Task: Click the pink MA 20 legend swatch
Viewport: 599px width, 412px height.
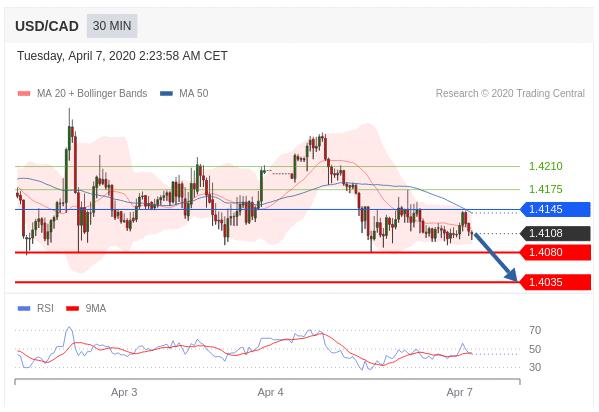Action: tap(24, 94)
